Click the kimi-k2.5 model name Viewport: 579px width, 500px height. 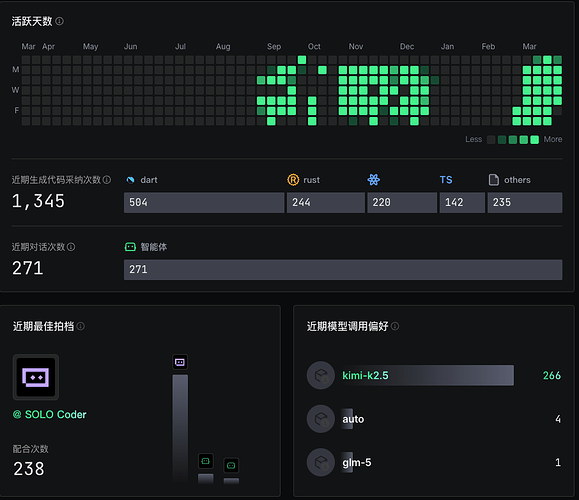[365, 376]
